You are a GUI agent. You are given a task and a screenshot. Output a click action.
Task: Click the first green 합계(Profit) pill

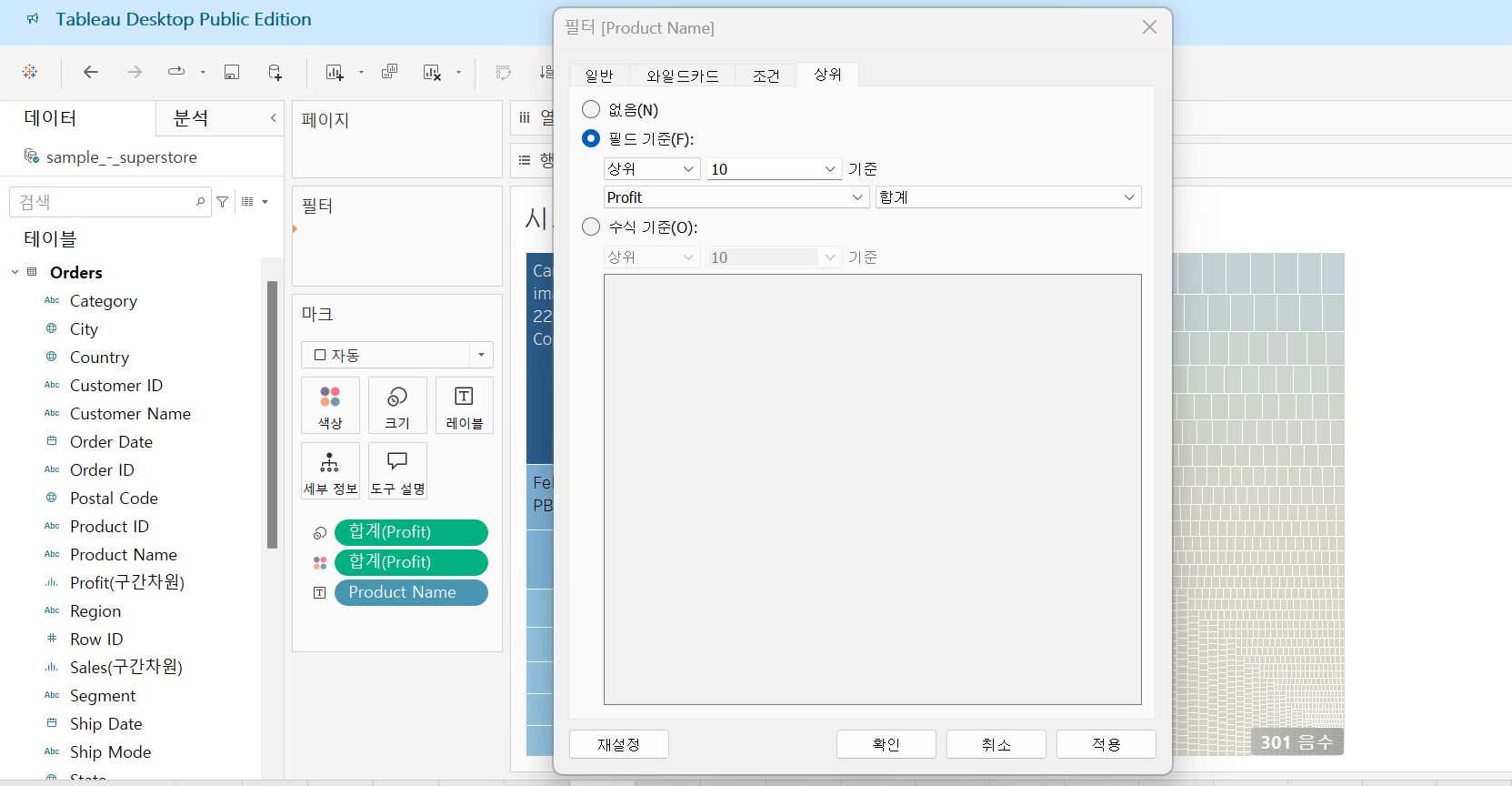(x=411, y=532)
